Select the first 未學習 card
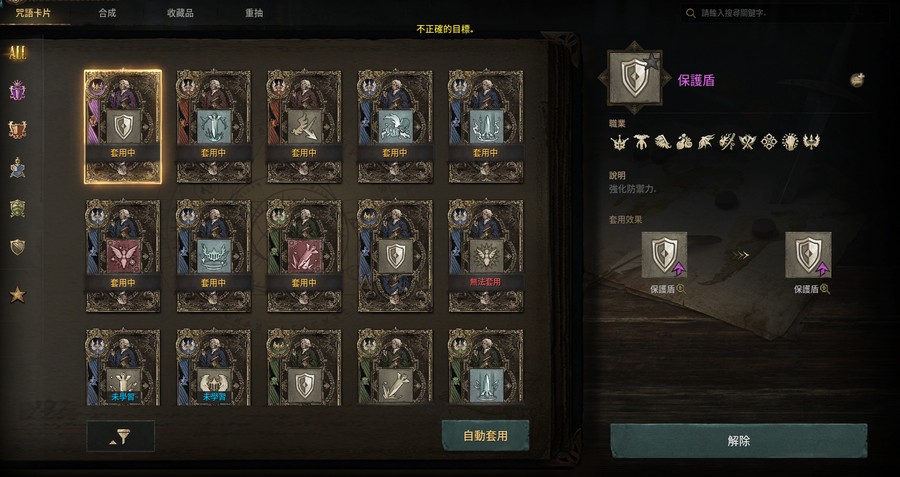This screenshot has width=900, height=477. coord(123,367)
